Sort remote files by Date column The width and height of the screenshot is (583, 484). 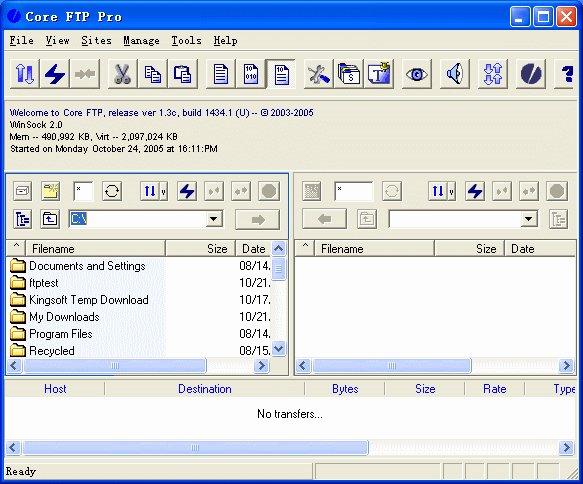click(x=540, y=249)
